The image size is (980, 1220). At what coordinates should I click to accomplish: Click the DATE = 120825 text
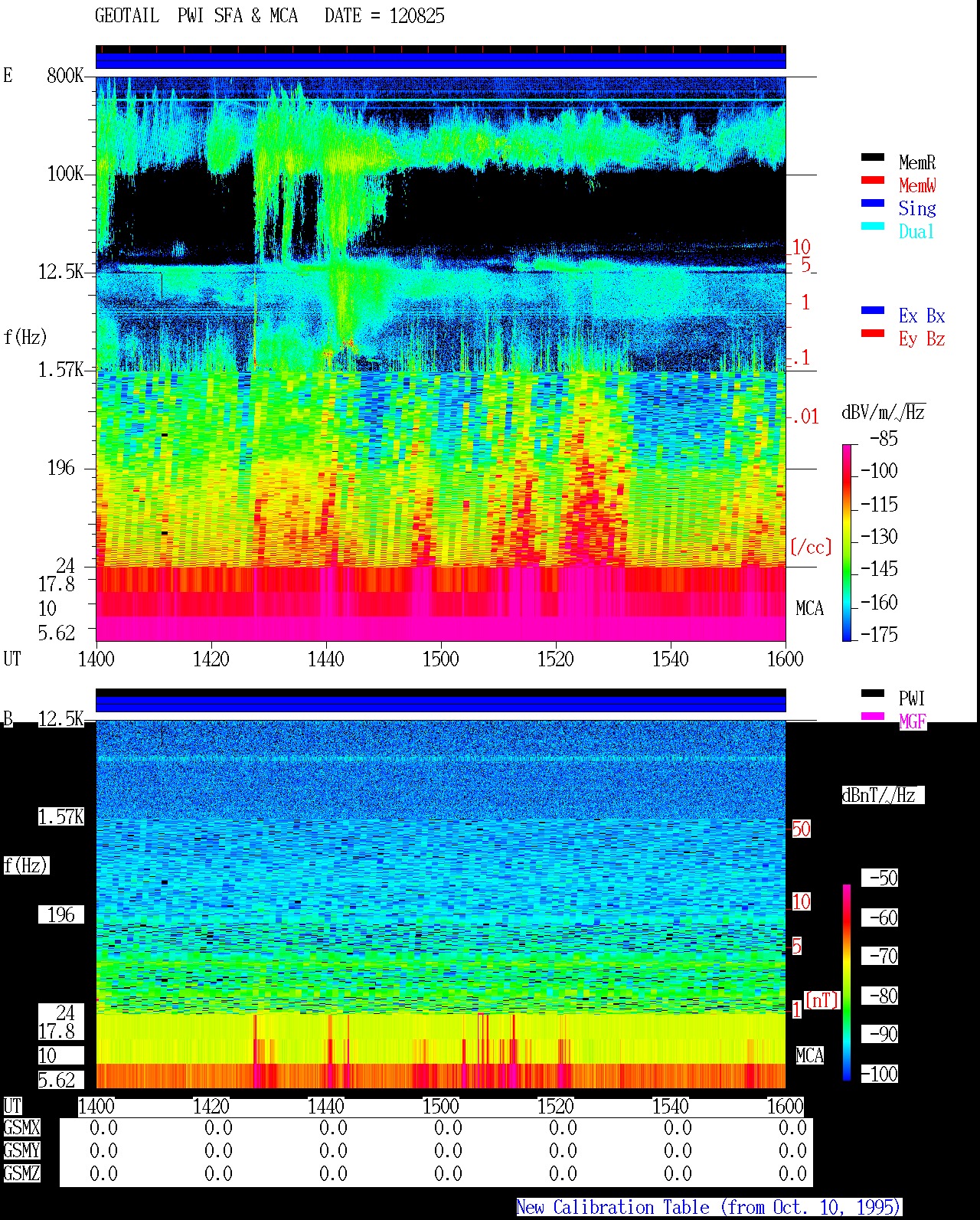(384, 16)
